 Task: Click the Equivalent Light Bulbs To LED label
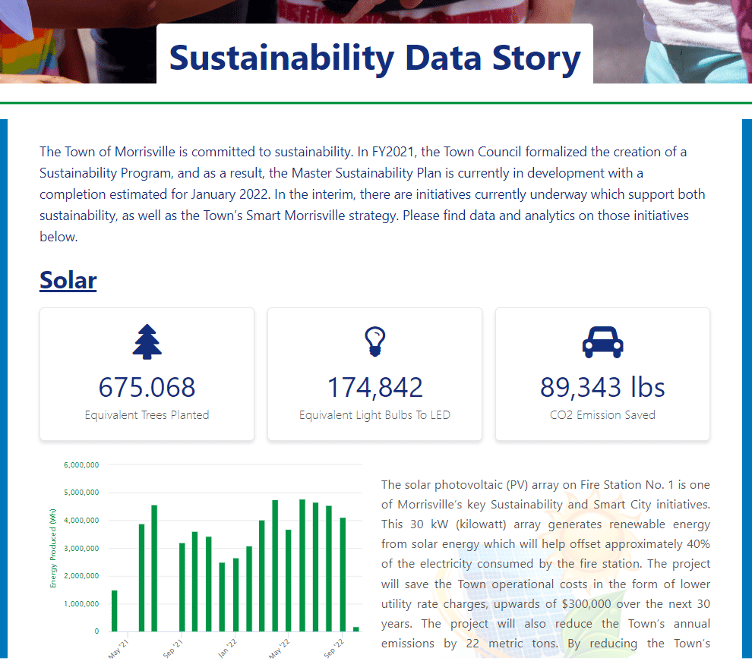(375, 415)
